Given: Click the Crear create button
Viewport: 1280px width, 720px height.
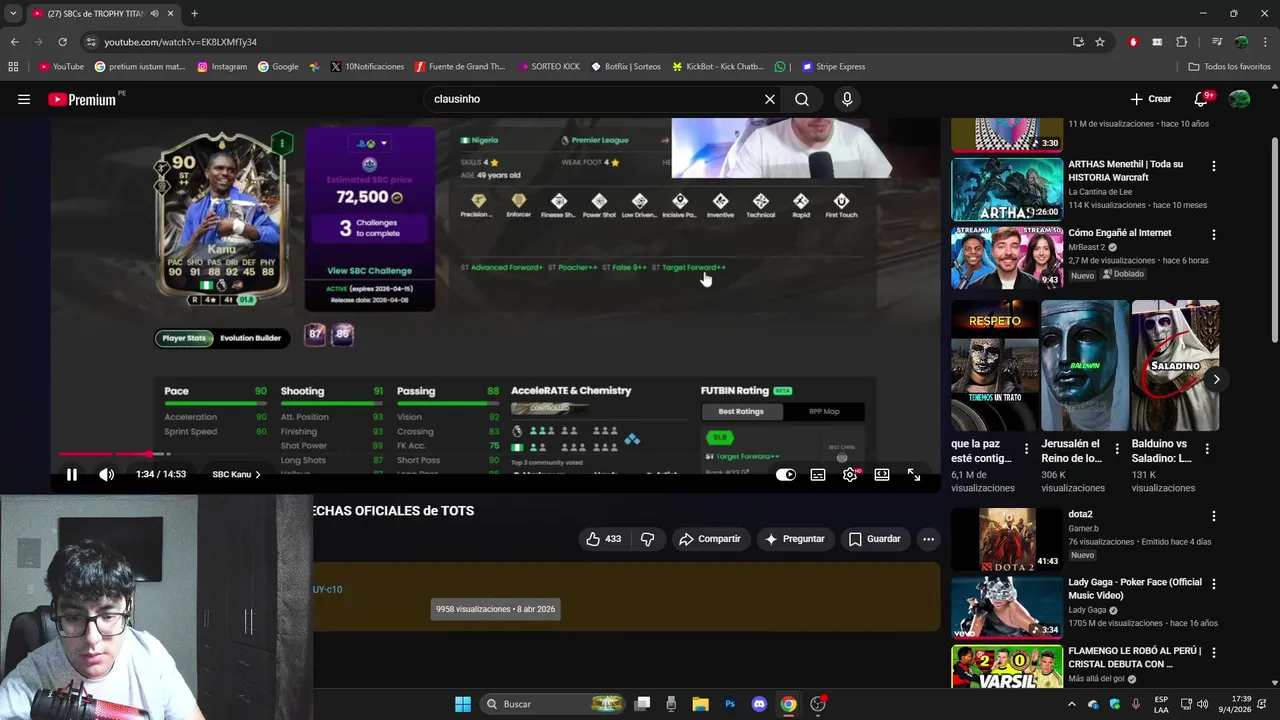Looking at the screenshot, I should pos(1150,99).
